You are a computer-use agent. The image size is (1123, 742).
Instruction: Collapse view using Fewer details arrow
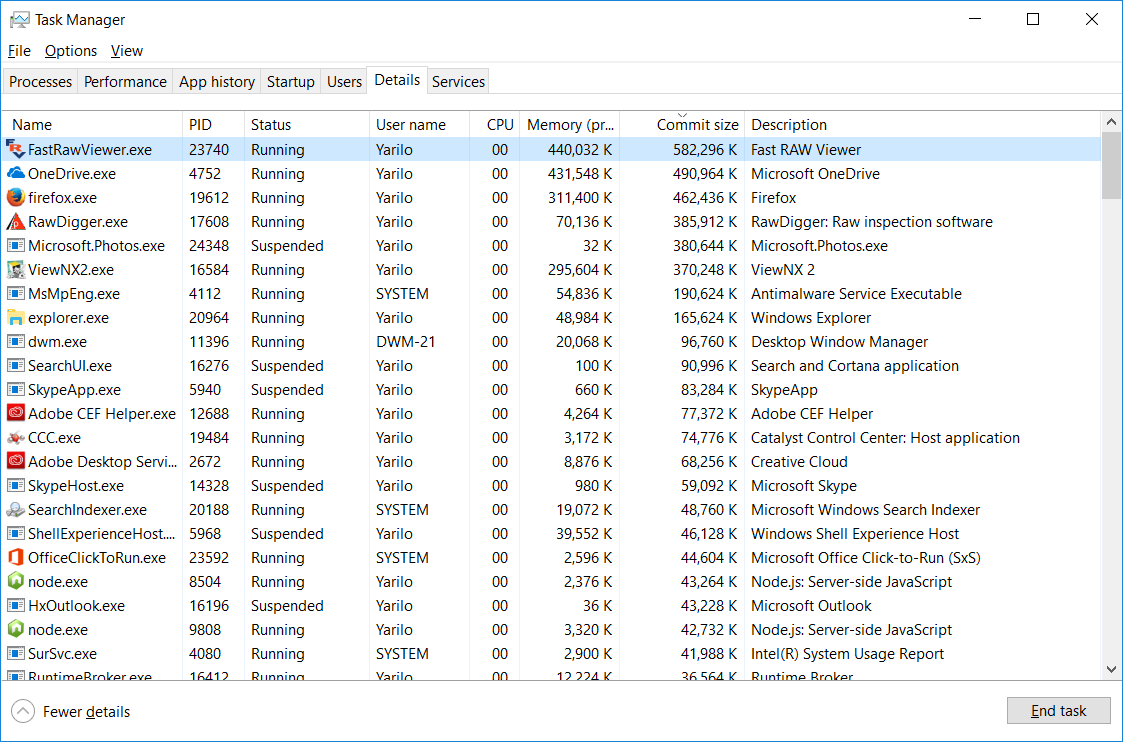click(22, 712)
